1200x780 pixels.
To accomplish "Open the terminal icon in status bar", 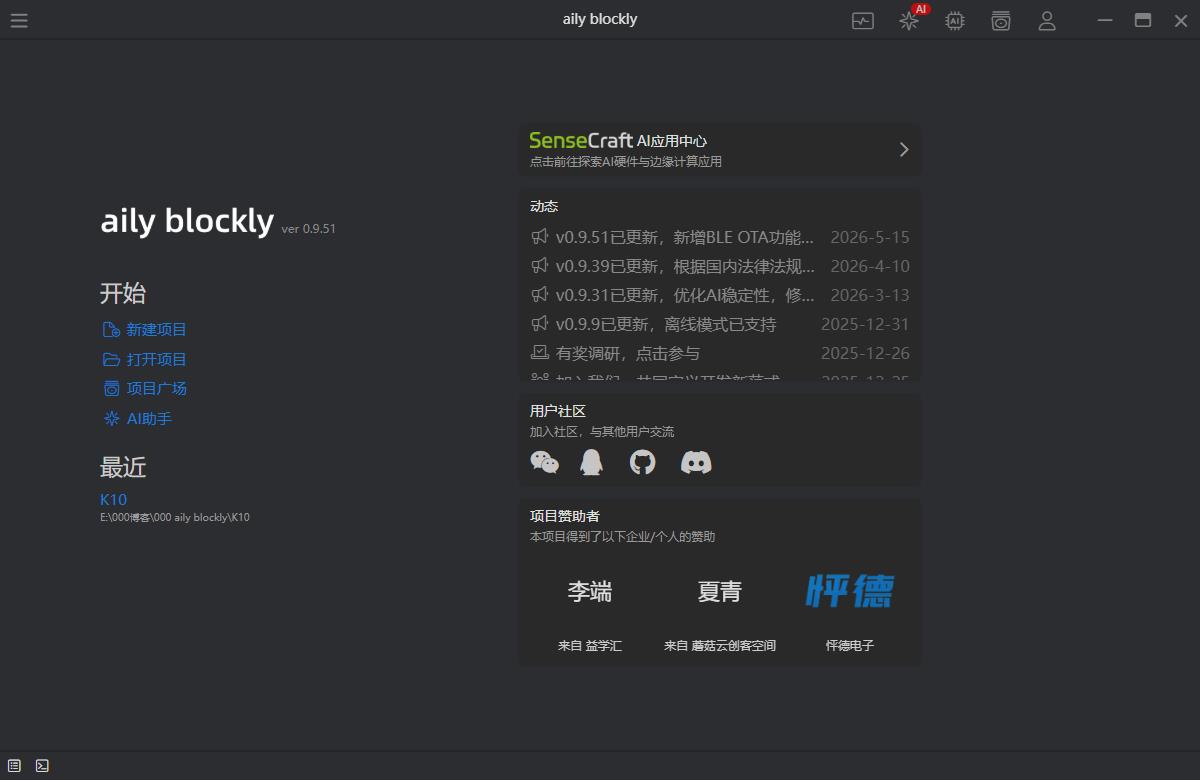I will point(42,766).
